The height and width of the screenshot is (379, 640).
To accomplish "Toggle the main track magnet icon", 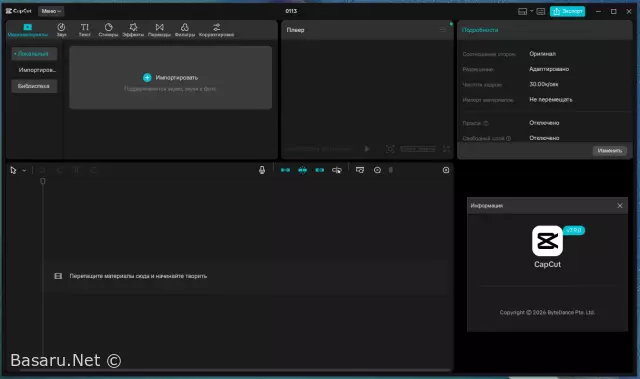I will (x=285, y=170).
